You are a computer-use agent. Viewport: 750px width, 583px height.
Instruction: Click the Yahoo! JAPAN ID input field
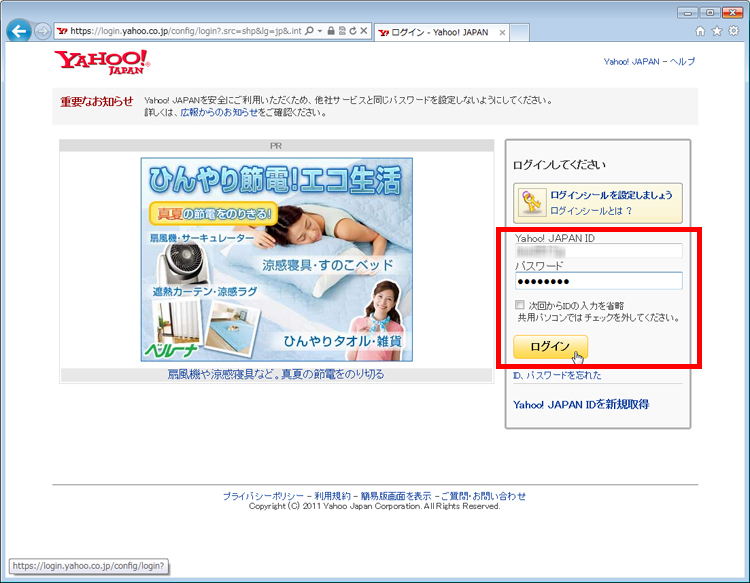point(599,251)
